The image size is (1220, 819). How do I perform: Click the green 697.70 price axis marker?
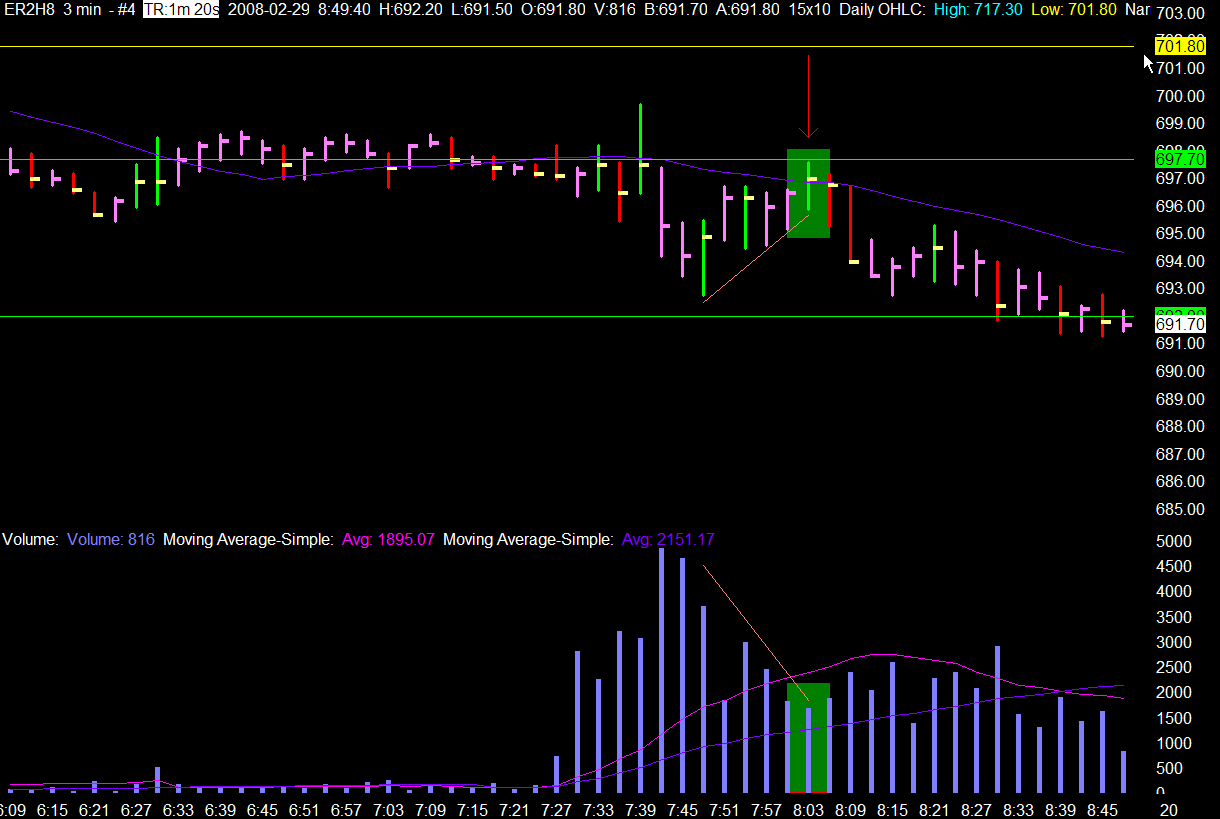(x=1180, y=159)
